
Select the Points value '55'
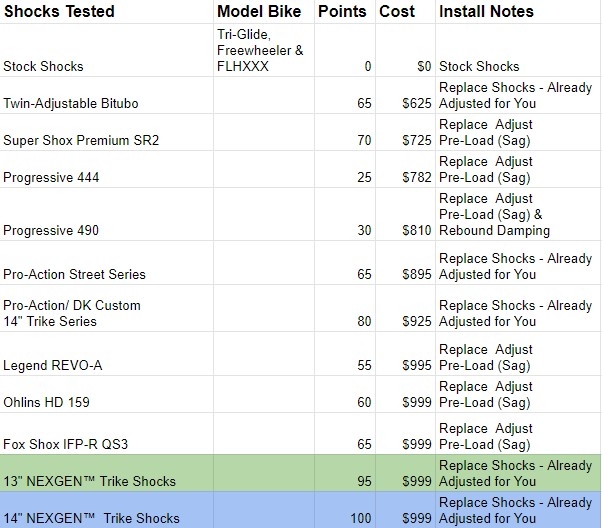(x=344, y=353)
